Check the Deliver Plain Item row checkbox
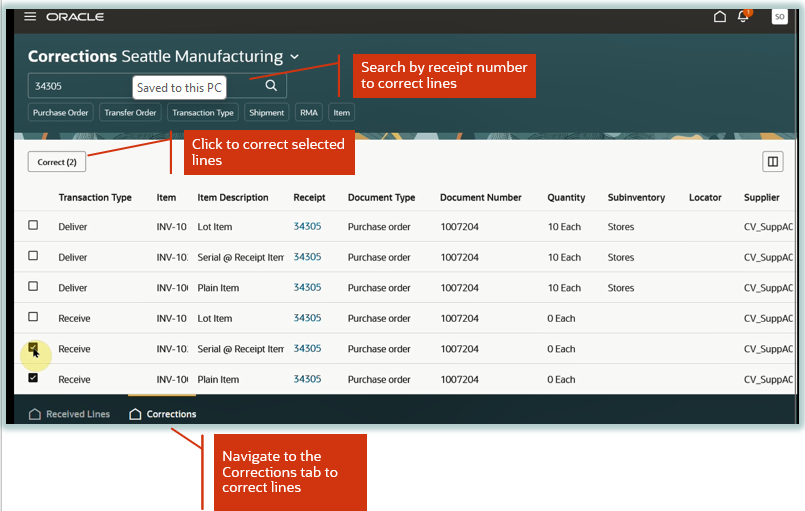 tap(33, 286)
